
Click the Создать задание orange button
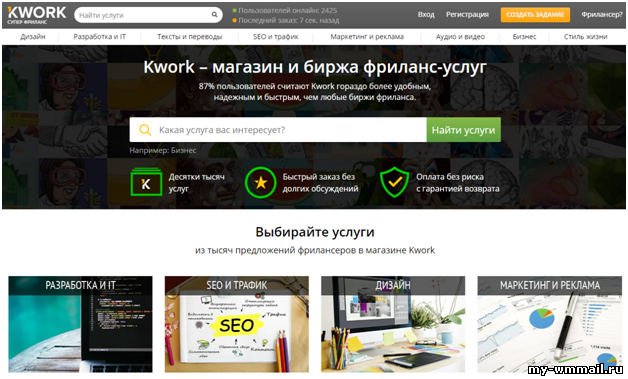tap(535, 15)
